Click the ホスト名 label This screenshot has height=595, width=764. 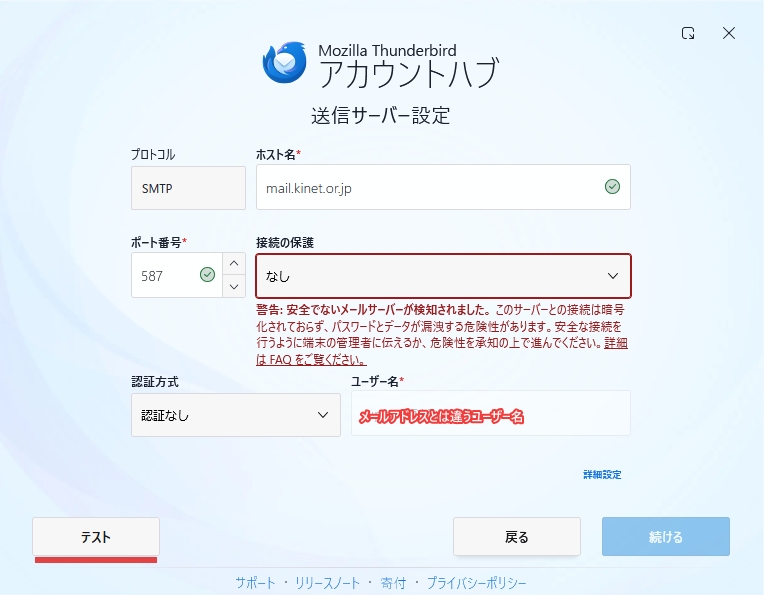pos(278,154)
